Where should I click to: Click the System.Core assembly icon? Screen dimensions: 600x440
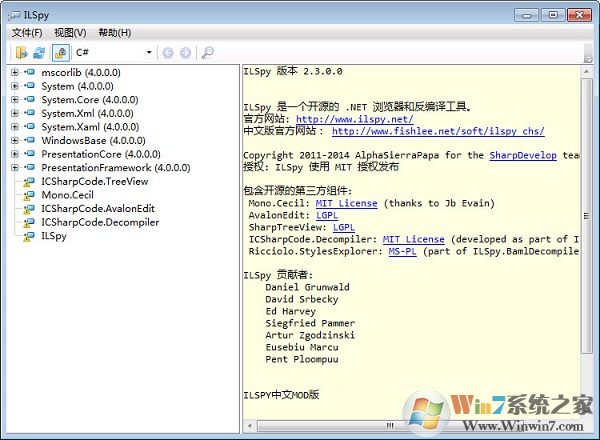click(29, 99)
